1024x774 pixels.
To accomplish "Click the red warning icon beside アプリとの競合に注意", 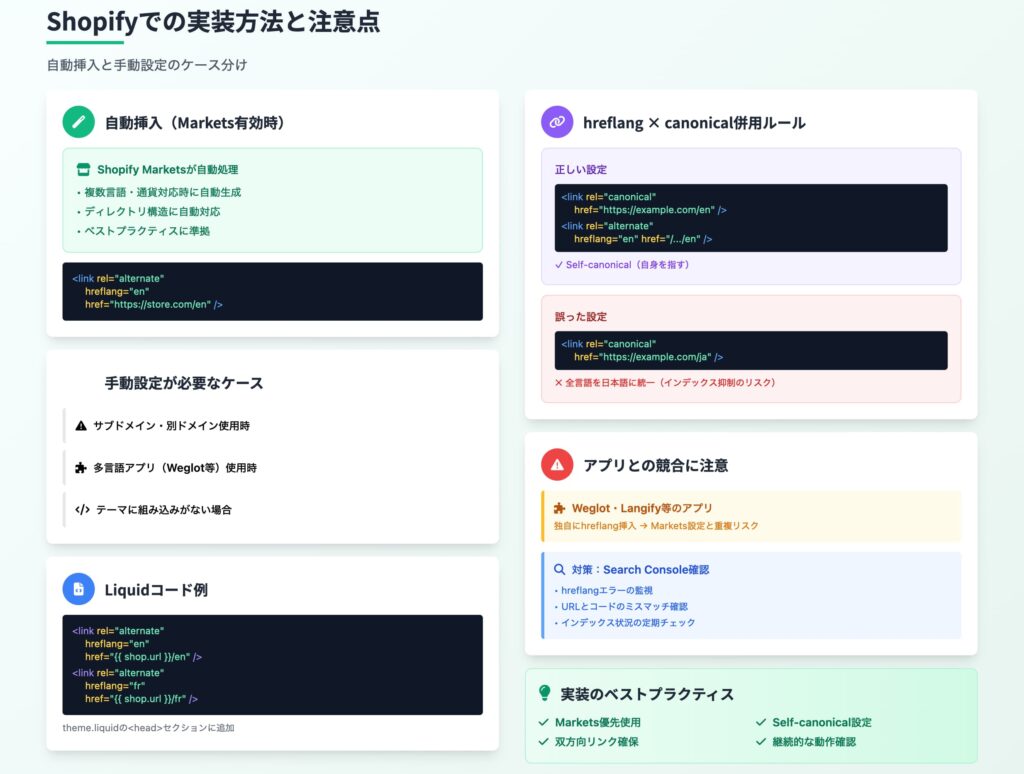I will [x=557, y=465].
